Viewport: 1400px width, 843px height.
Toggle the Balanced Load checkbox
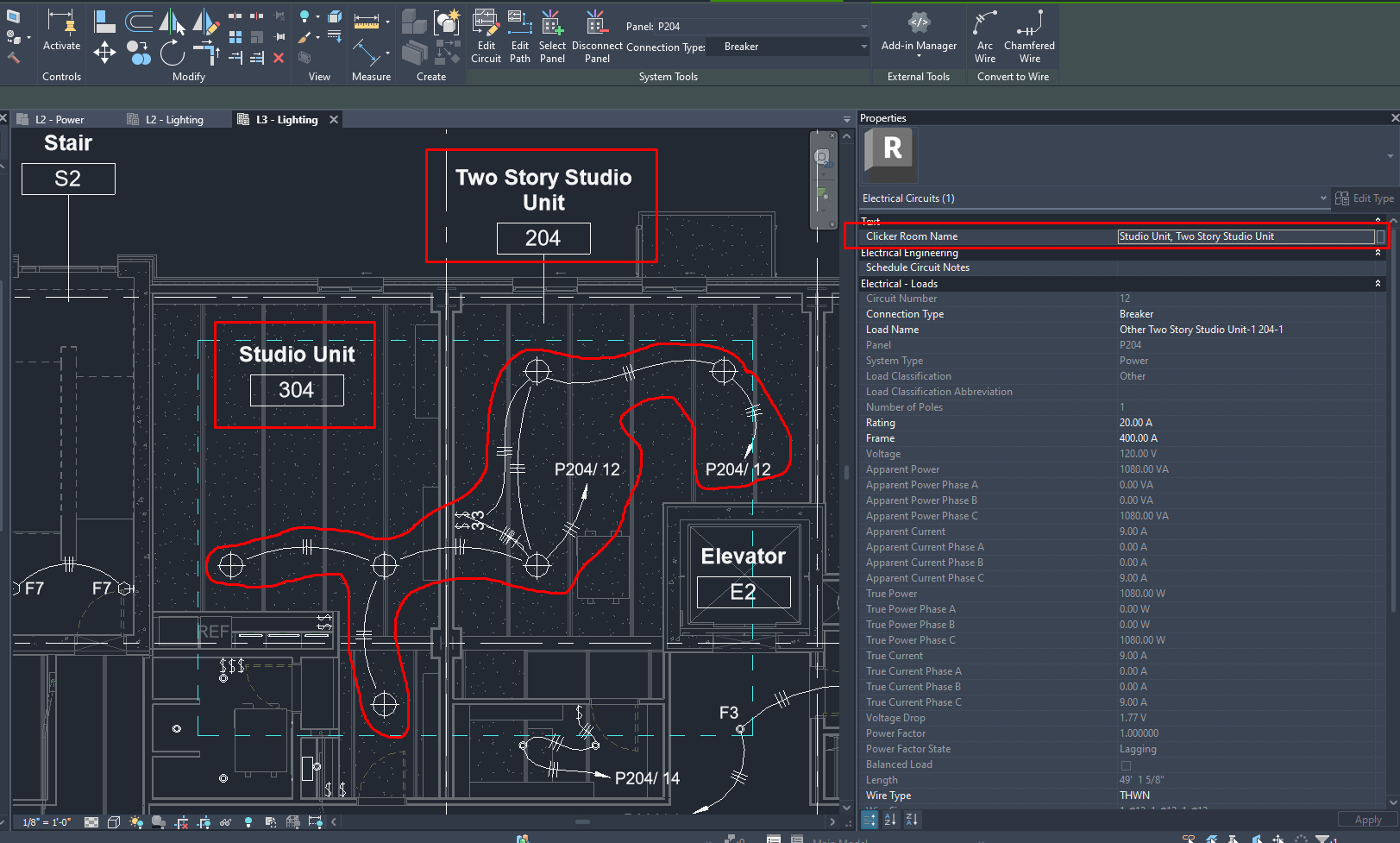click(x=1126, y=765)
